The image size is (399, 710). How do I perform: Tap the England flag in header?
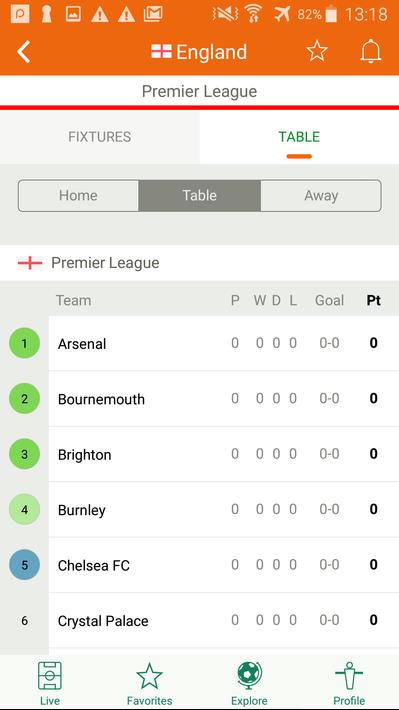point(161,52)
